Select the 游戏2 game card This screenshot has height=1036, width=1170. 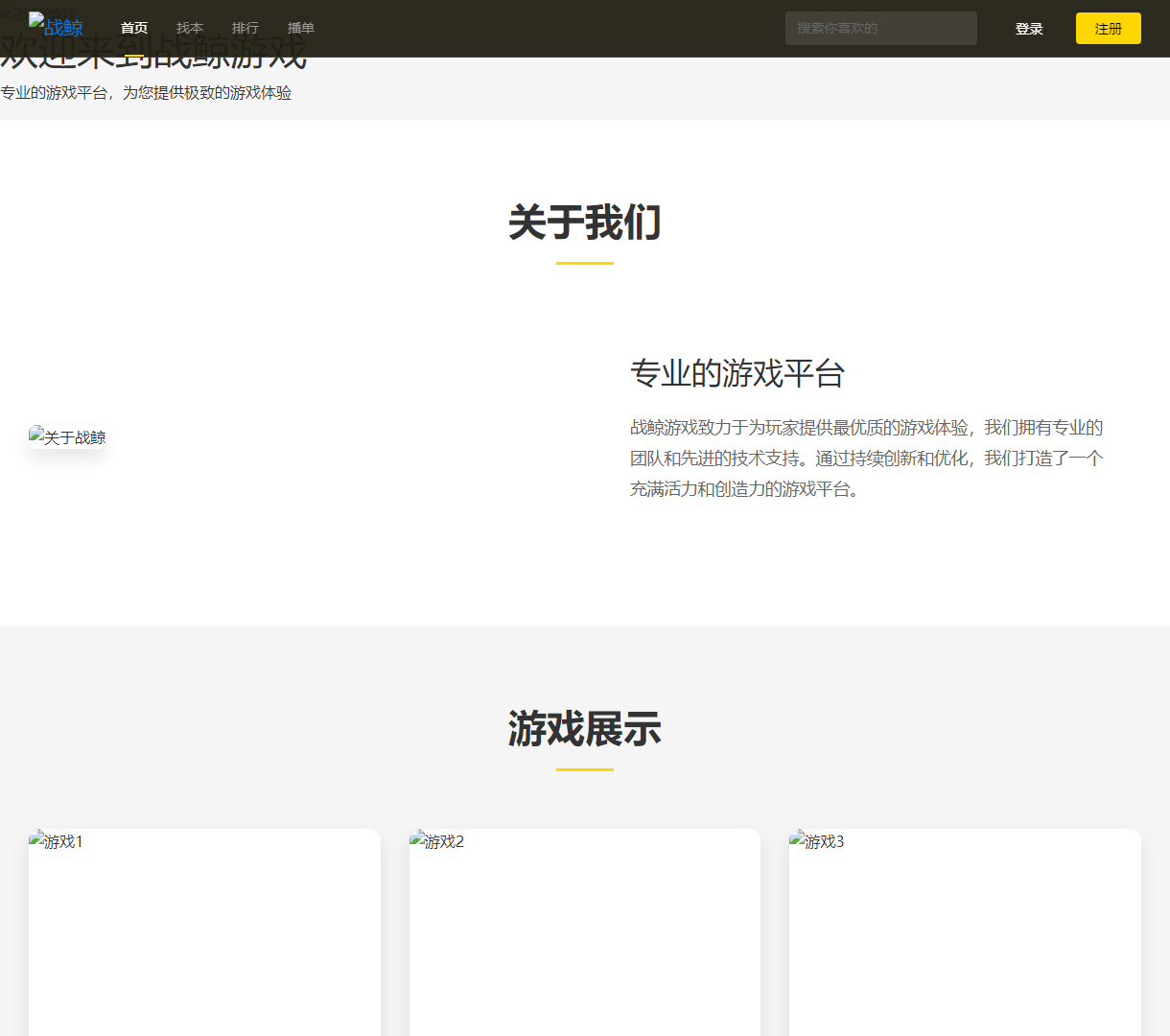[584, 930]
